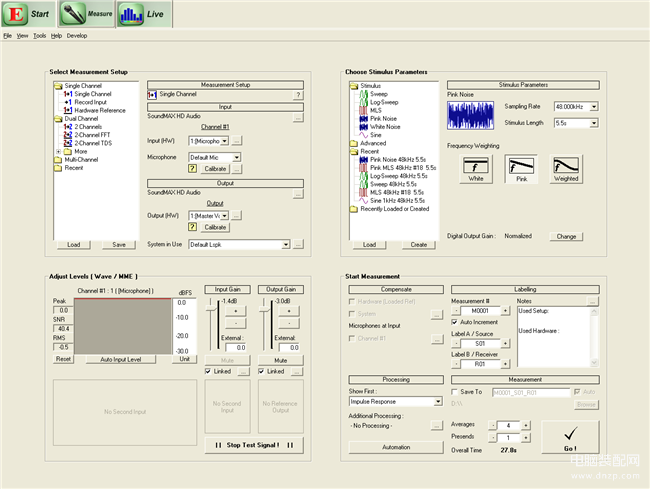Switch to the Live spectrum icon
Viewport: 650px width, 489px height.
point(131,15)
